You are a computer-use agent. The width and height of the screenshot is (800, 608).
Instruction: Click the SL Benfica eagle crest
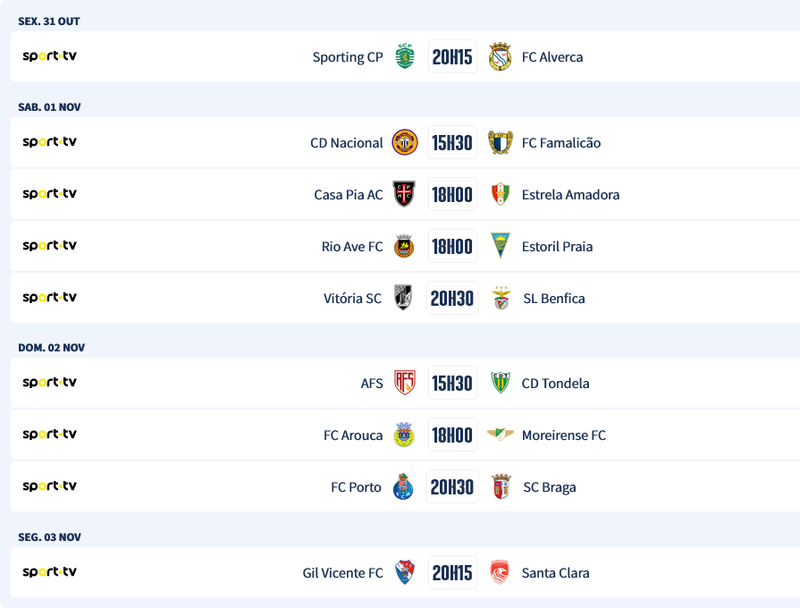point(500,298)
